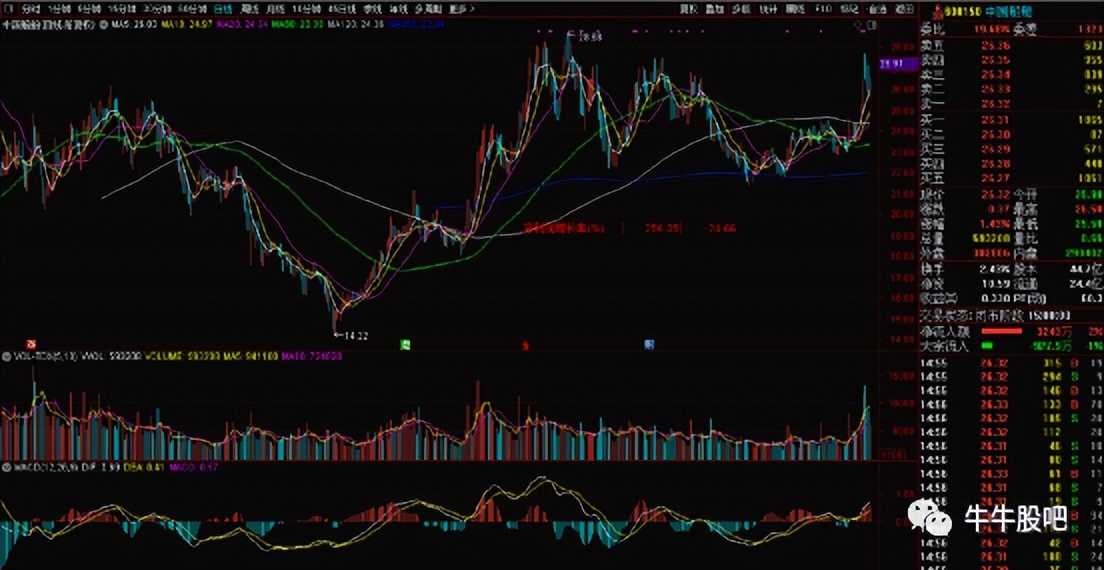Click -自选 to remove from watchlist
Screen dimensions: 1104x570
point(877,10)
